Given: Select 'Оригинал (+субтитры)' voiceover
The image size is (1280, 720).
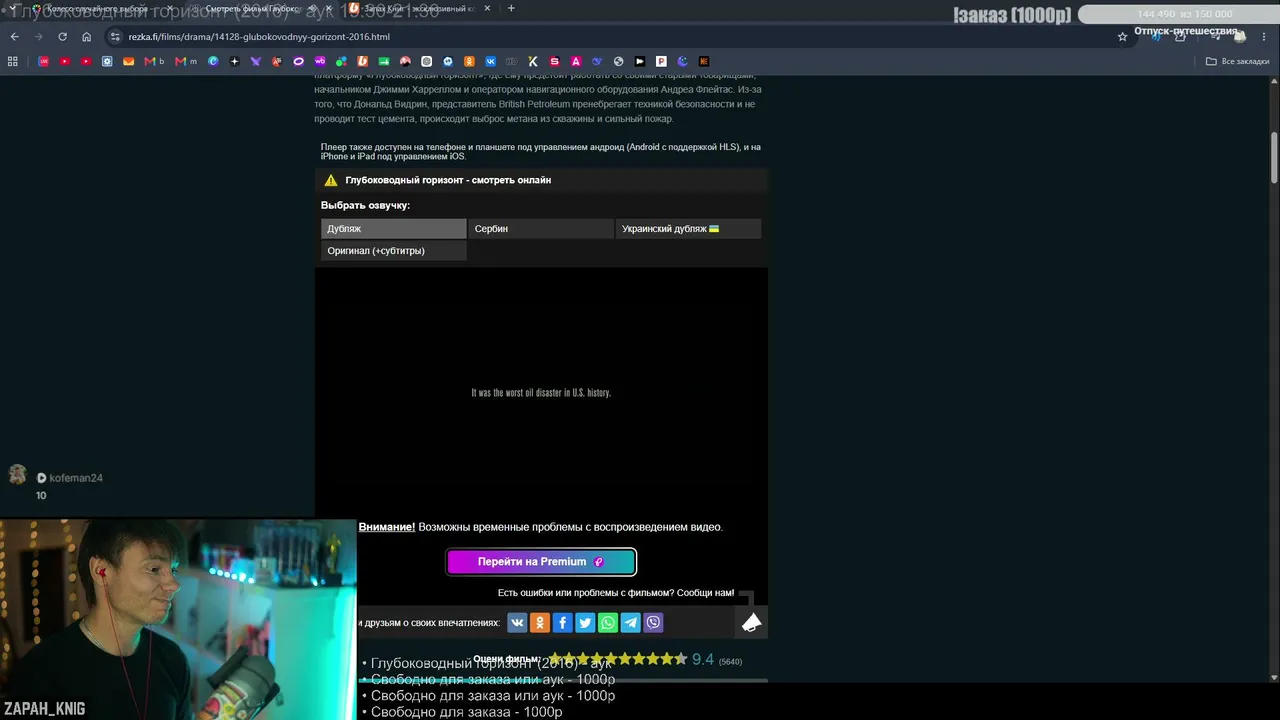Looking at the screenshot, I should (x=394, y=251).
